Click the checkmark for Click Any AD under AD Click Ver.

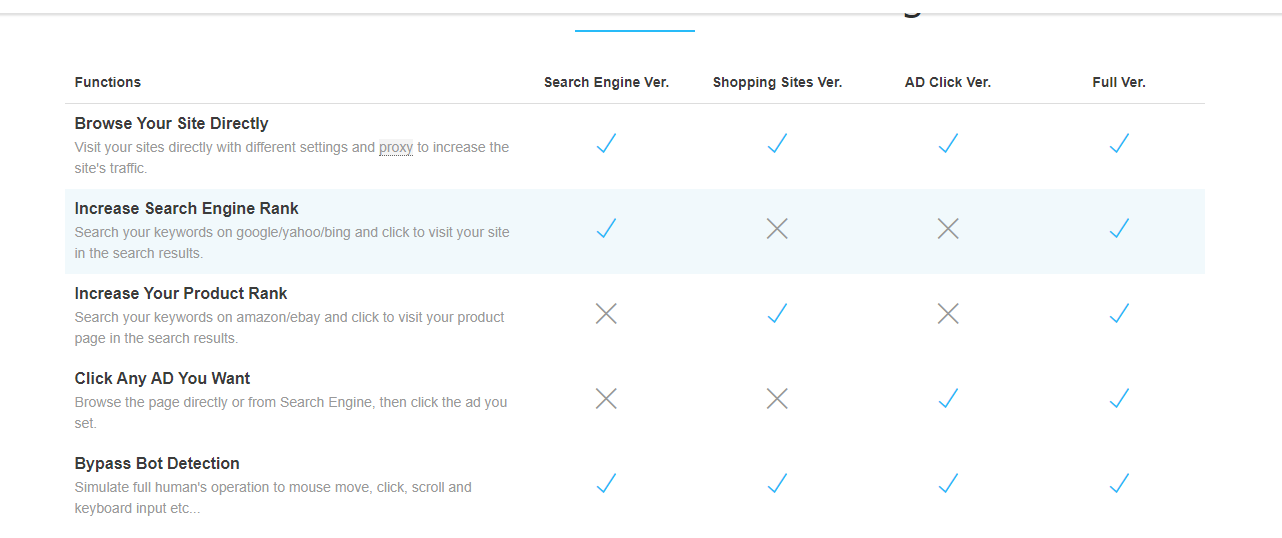click(x=948, y=399)
